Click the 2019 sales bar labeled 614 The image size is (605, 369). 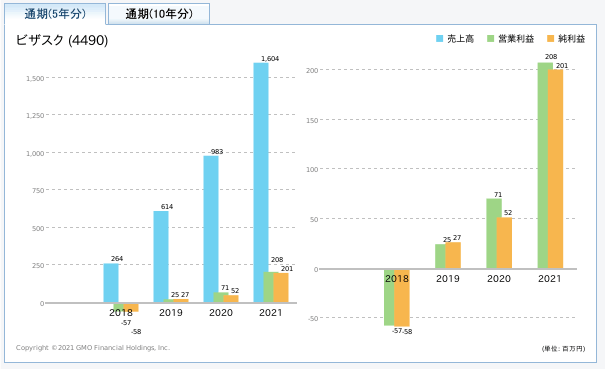(x=161, y=257)
